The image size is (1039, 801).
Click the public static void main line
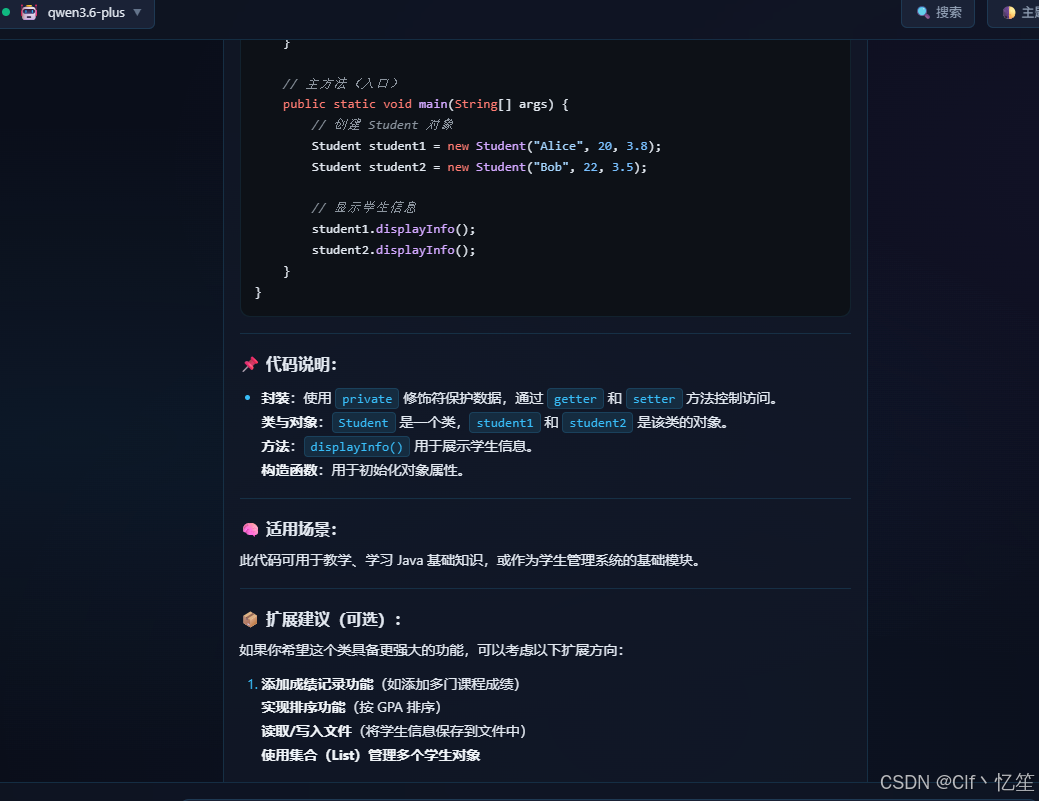pos(425,104)
